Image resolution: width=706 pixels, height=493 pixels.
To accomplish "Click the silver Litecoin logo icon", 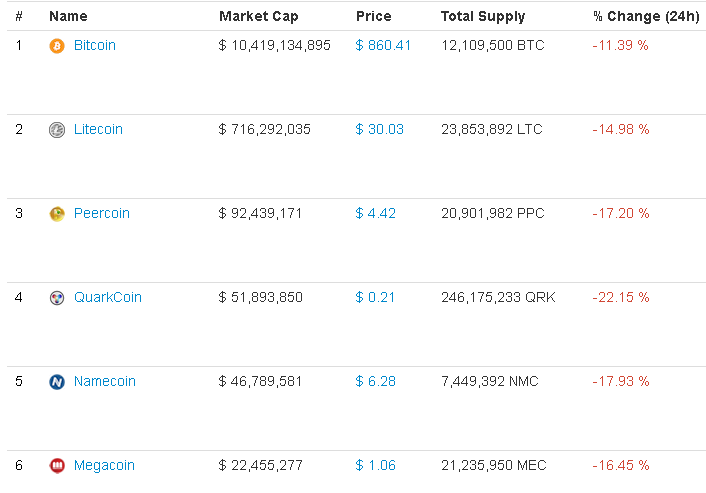I will pyautogui.click(x=57, y=130).
